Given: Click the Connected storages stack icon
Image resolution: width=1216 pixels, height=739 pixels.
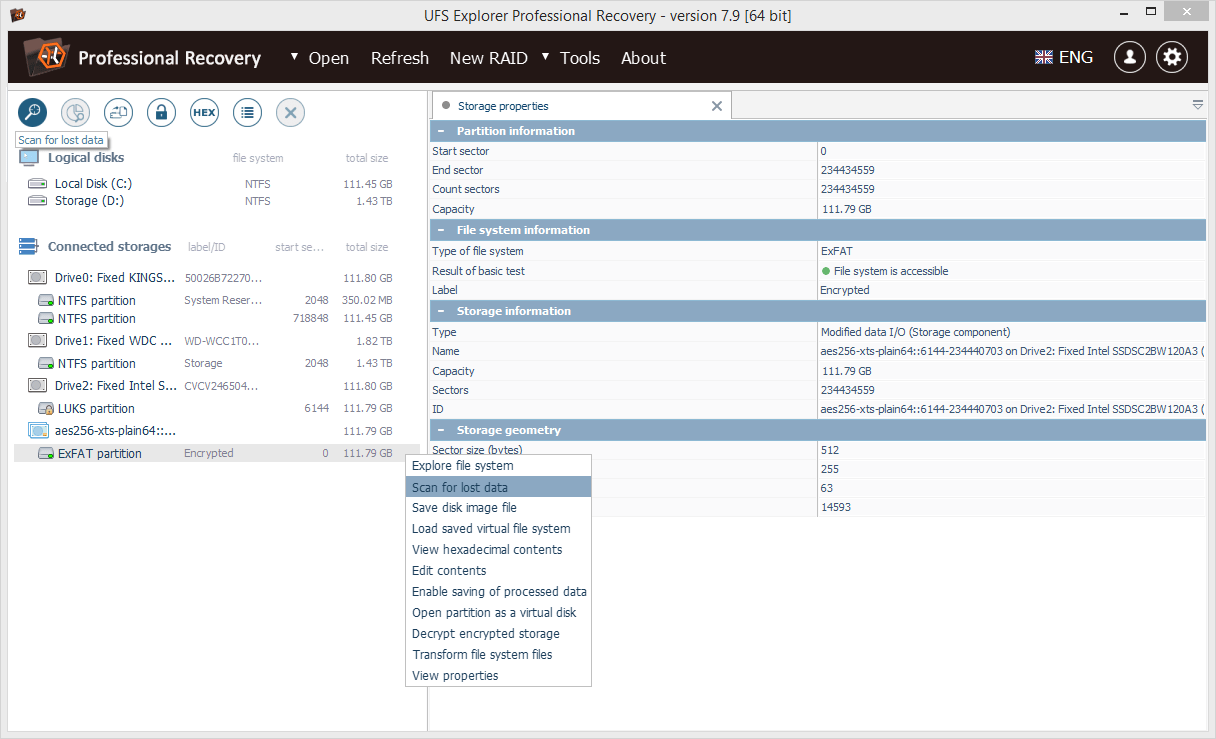Looking at the screenshot, I should 29,246.
